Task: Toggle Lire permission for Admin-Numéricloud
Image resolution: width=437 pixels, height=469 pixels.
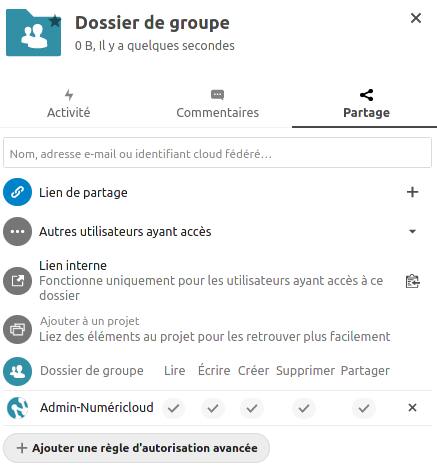Action: coord(173,408)
